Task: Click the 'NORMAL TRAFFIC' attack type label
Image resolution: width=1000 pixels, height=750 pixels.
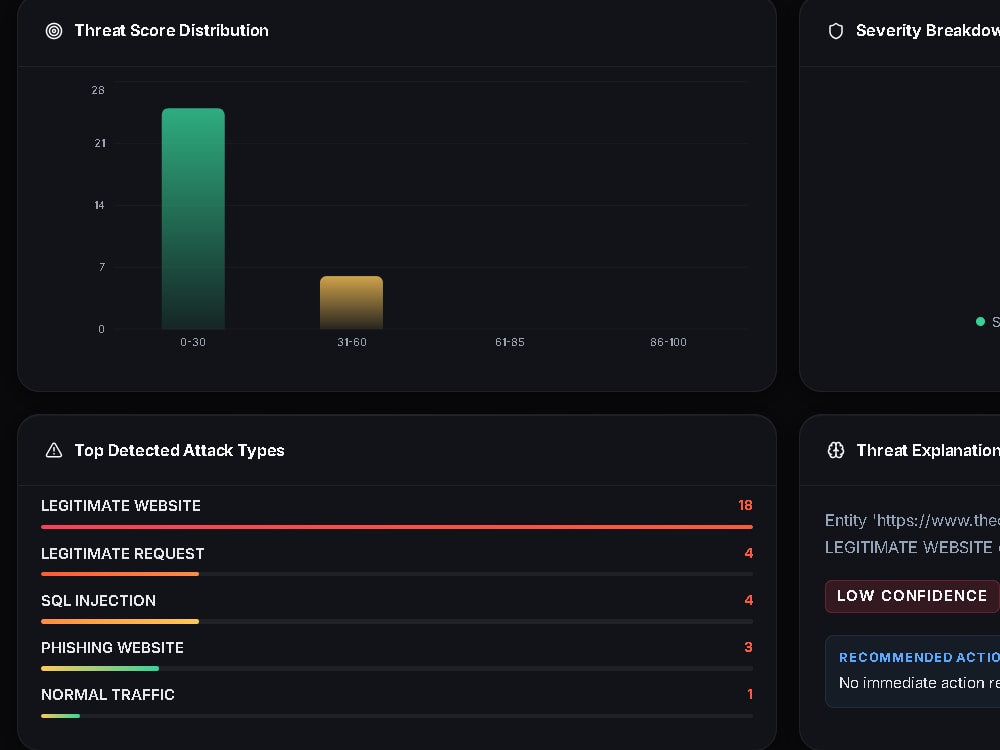Action: pyautogui.click(x=108, y=695)
